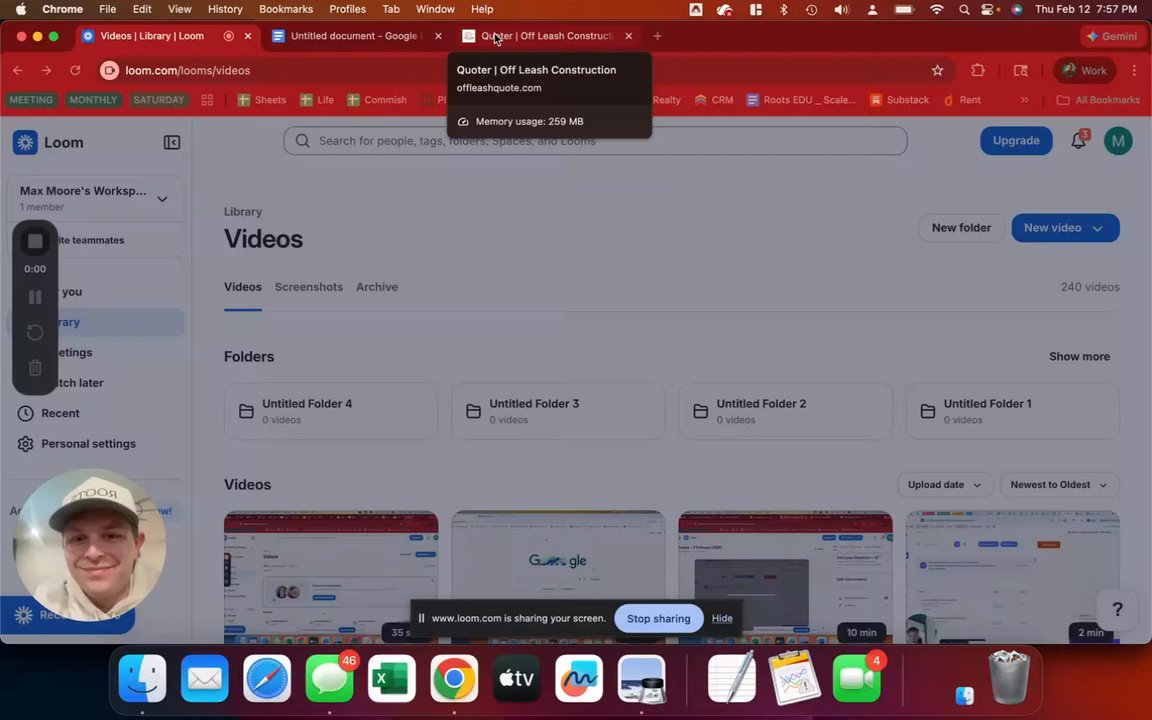
Task: Open Safari from the dock
Action: (x=267, y=678)
